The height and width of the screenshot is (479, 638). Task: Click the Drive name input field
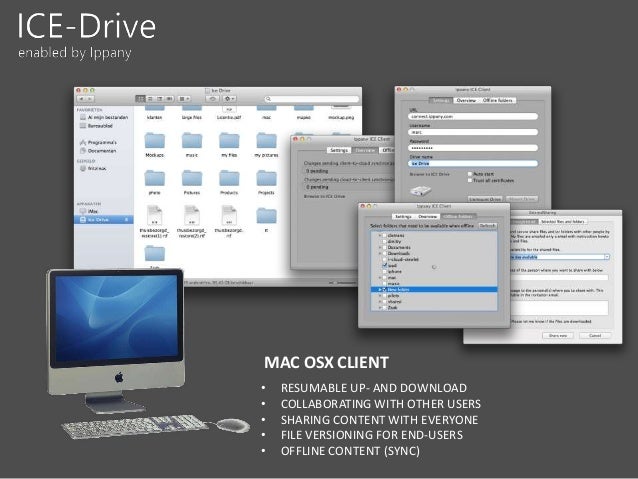[473, 163]
